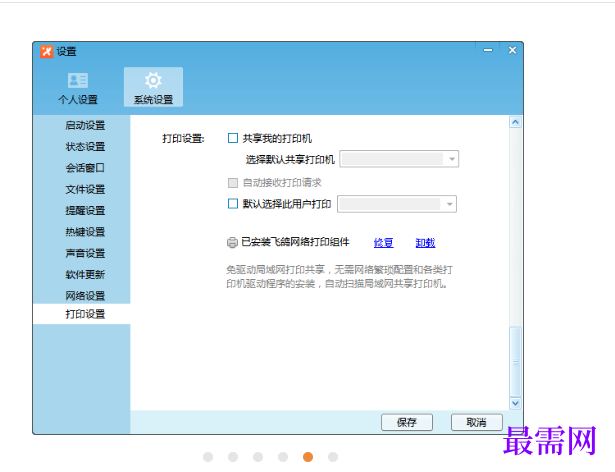The image size is (615, 472).
Task: Go to 启动设置 in sidebar
Action: 85,126
